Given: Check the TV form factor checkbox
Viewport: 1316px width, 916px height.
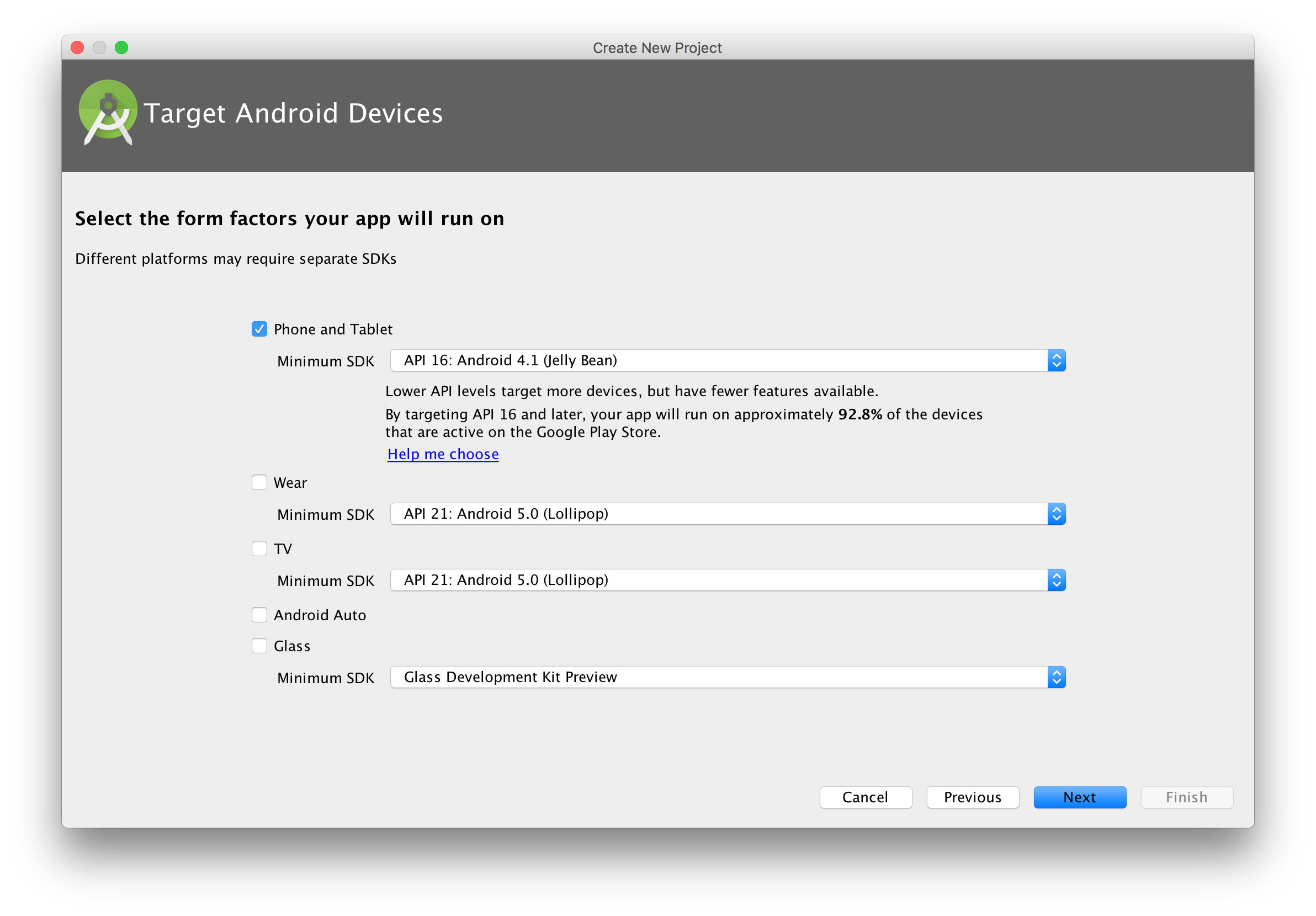Looking at the screenshot, I should pyautogui.click(x=259, y=548).
